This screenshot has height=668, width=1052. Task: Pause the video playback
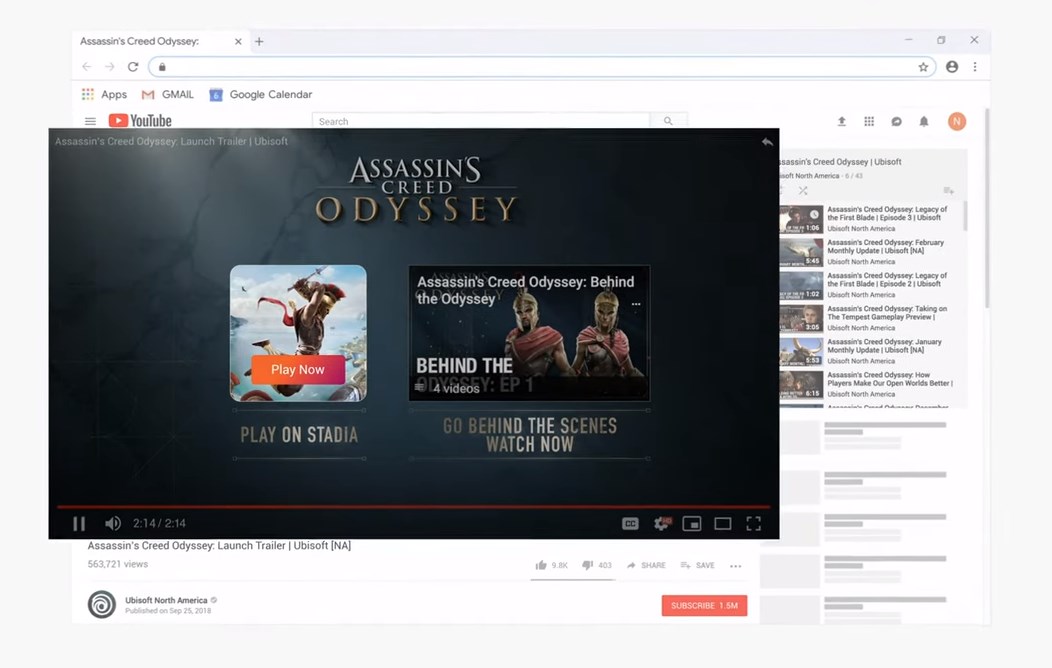tap(79, 523)
